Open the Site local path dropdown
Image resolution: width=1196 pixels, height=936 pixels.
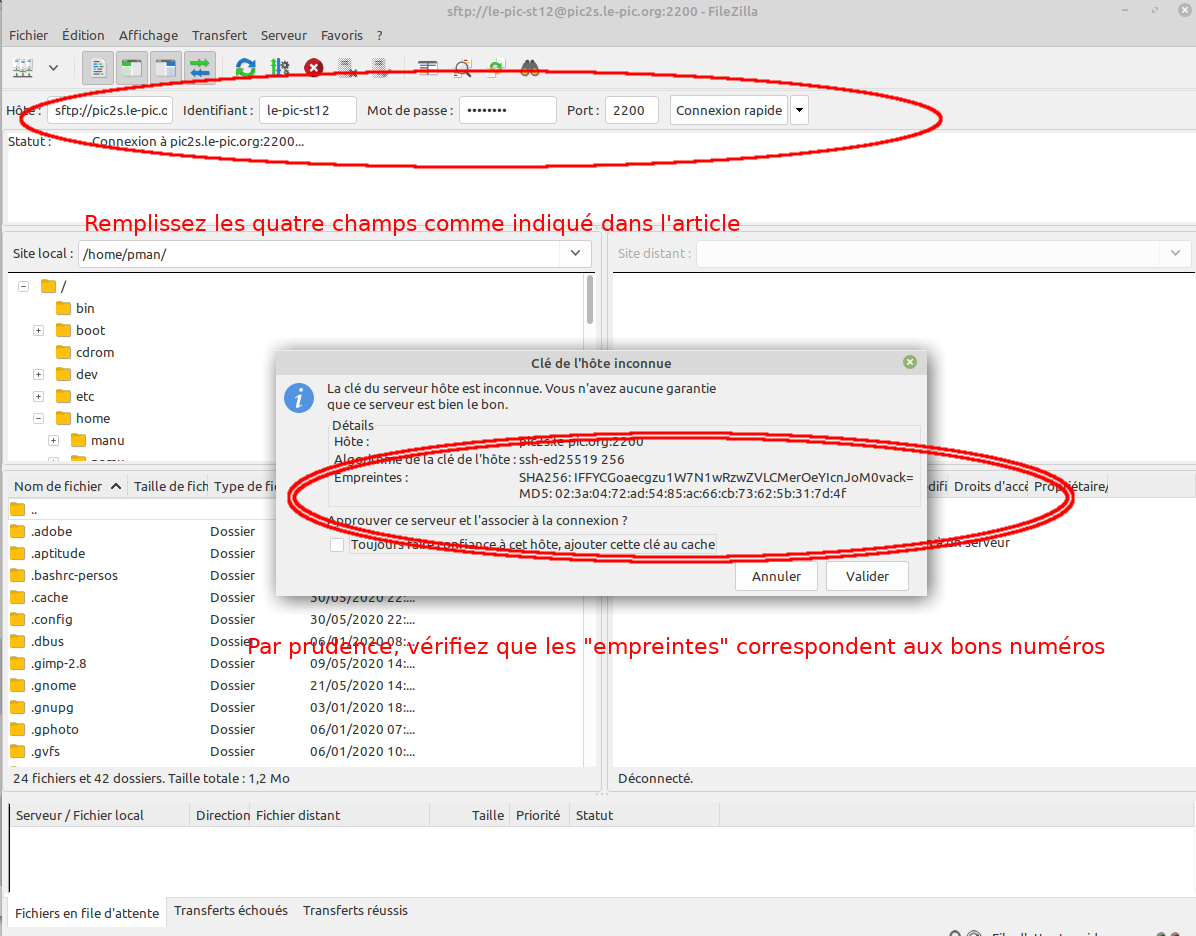coord(575,254)
